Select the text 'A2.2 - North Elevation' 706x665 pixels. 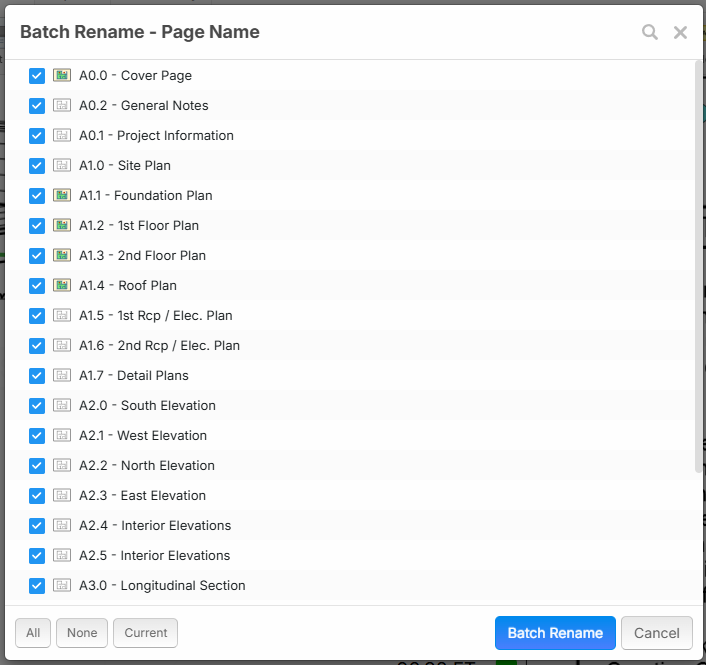tap(147, 465)
